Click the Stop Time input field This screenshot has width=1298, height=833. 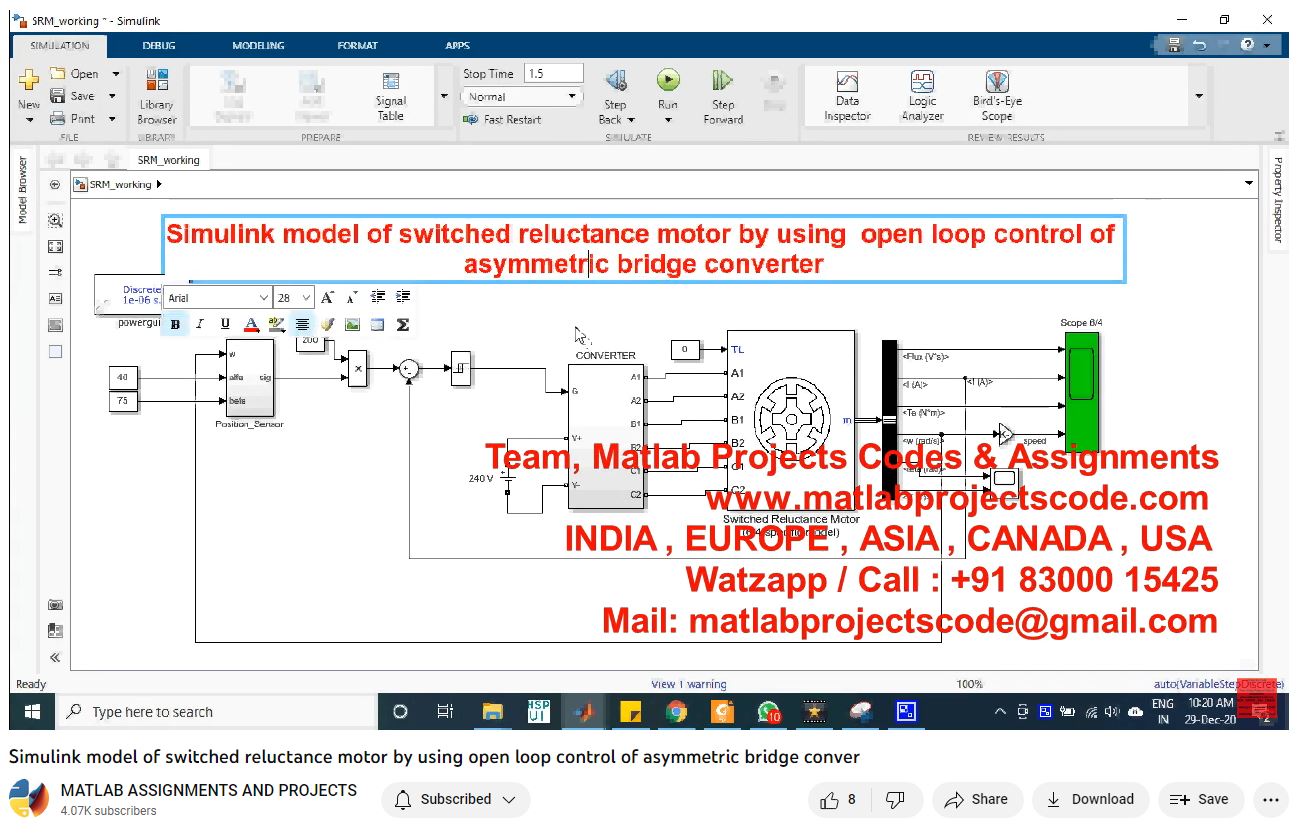pyautogui.click(x=553, y=73)
